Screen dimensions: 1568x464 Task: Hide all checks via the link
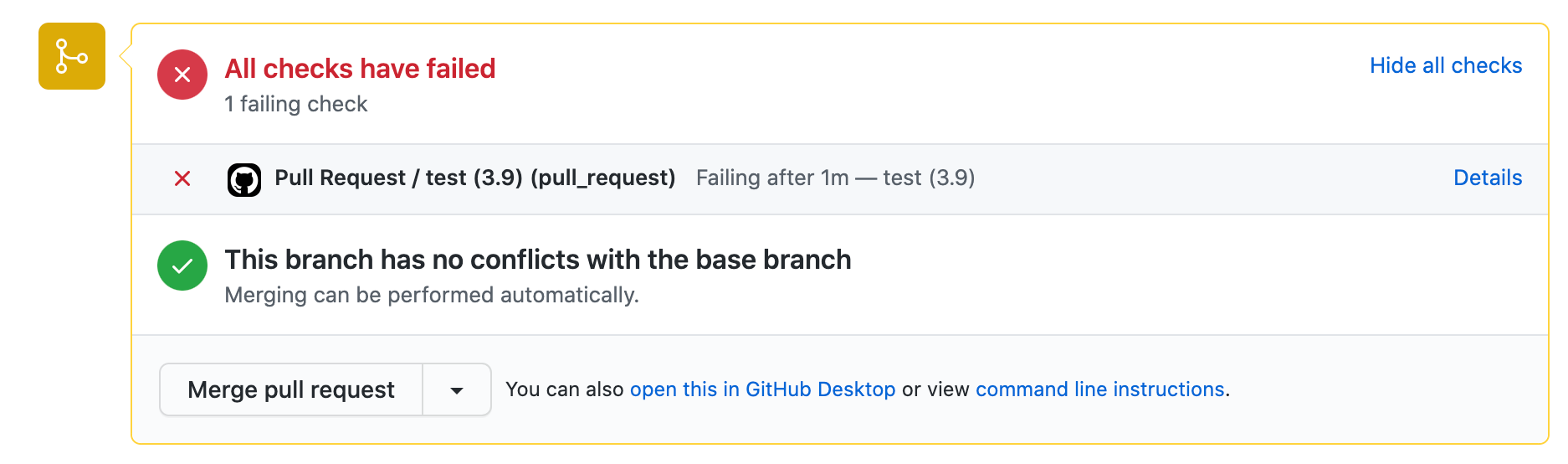(x=1446, y=65)
